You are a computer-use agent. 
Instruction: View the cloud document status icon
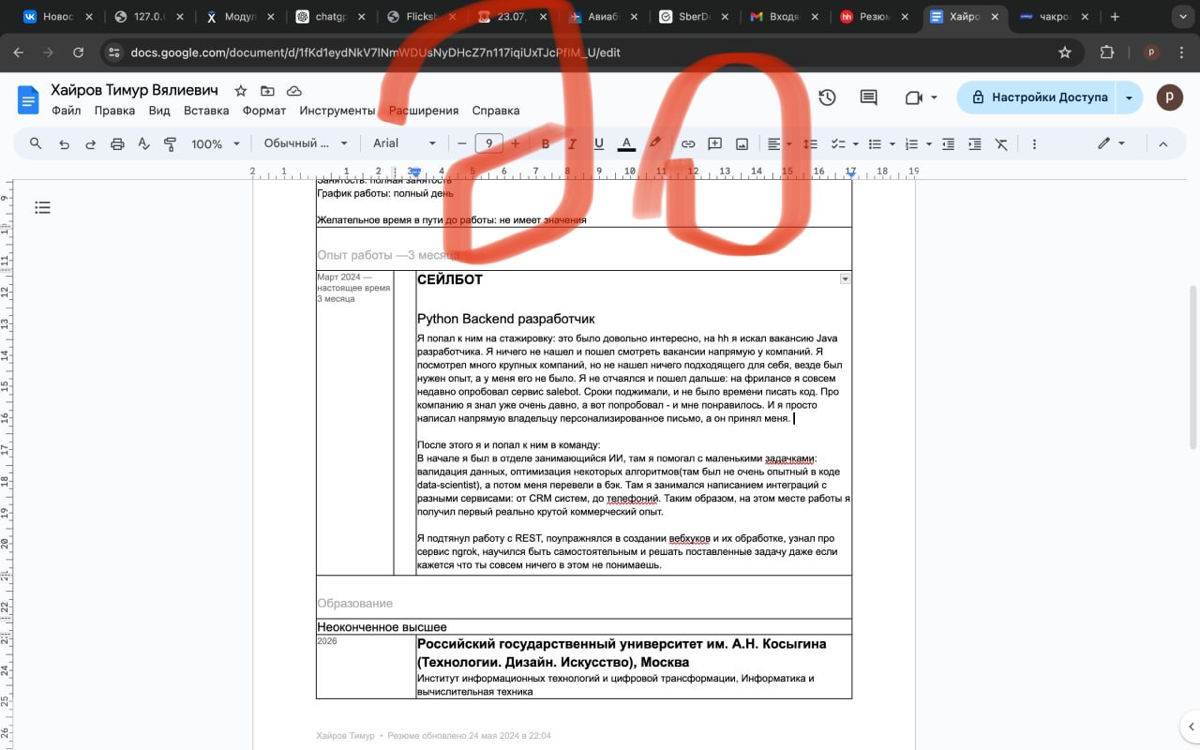point(294,91)
